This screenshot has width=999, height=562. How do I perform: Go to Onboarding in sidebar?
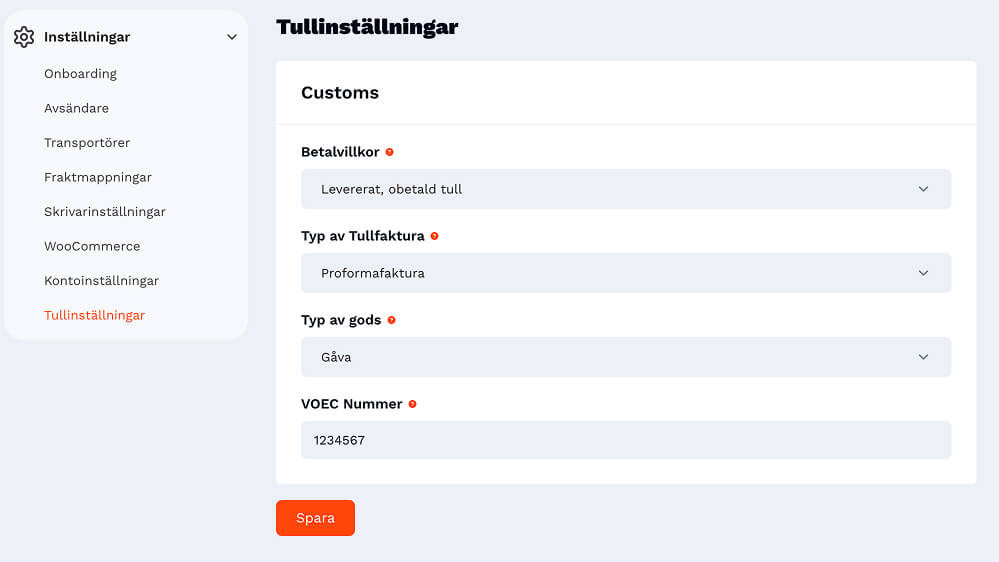click(80, 73)
